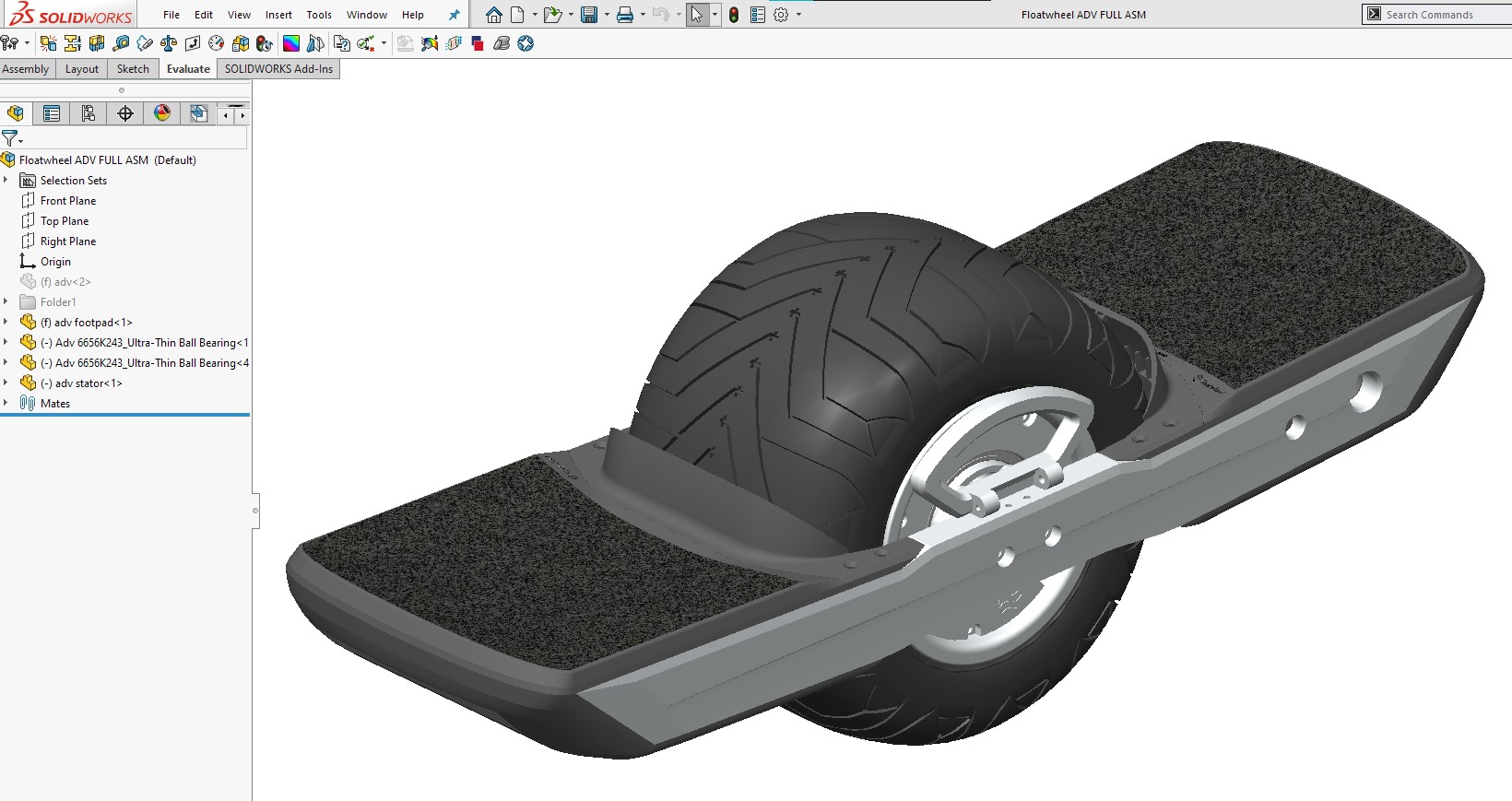
Task: Open the Tools menu
Action: tap(319, 15)
